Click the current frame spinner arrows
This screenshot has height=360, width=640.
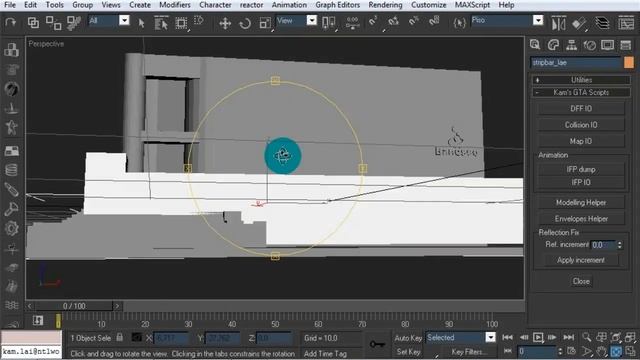(560, 351)
